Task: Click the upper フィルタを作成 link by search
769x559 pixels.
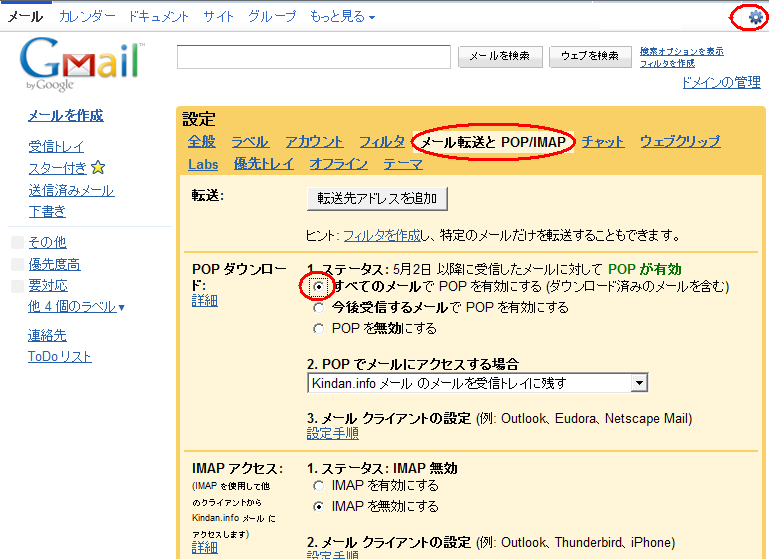Action: [667, 63]
